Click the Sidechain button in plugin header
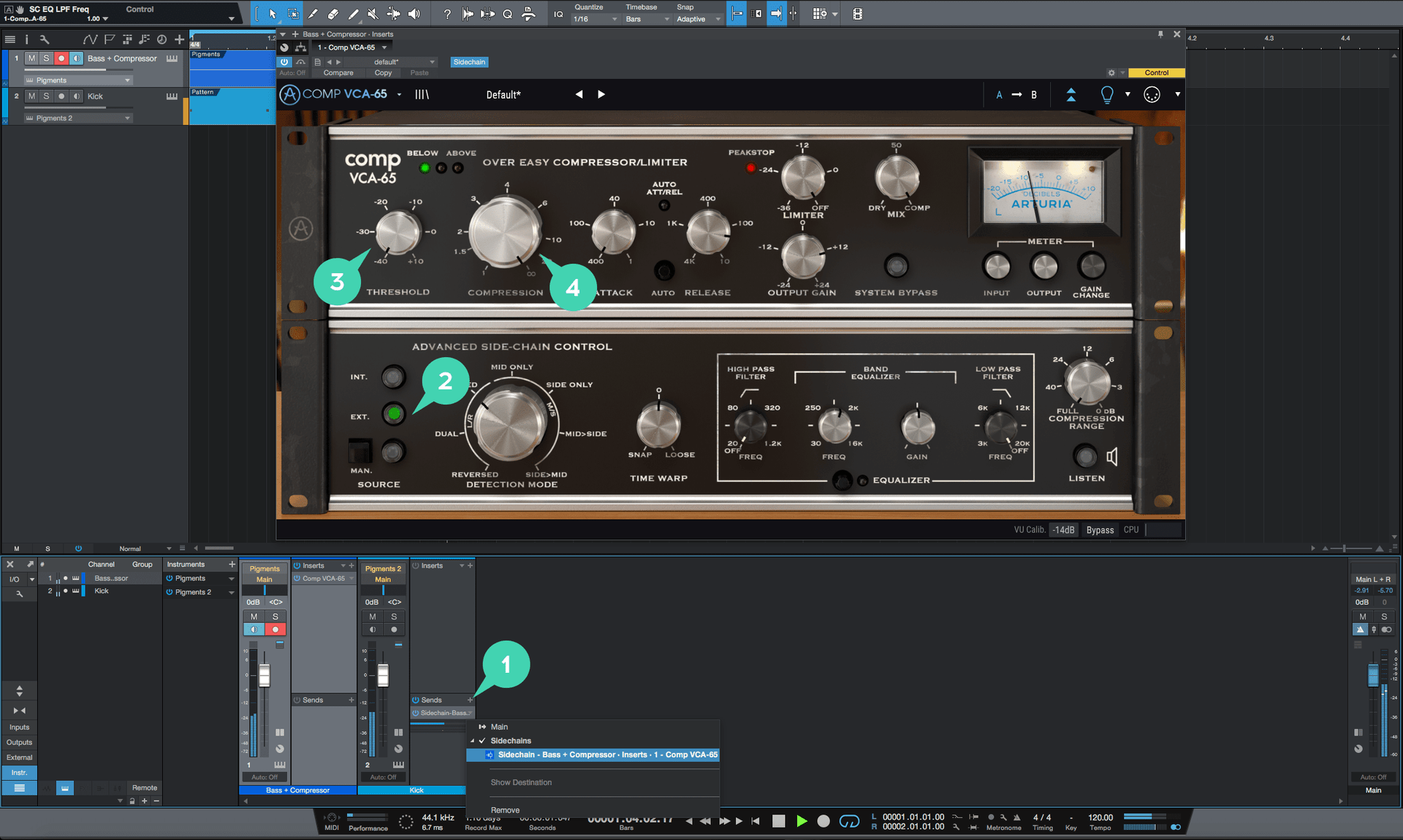Viewport: 1403px width, 840px height. coord(469,62)
